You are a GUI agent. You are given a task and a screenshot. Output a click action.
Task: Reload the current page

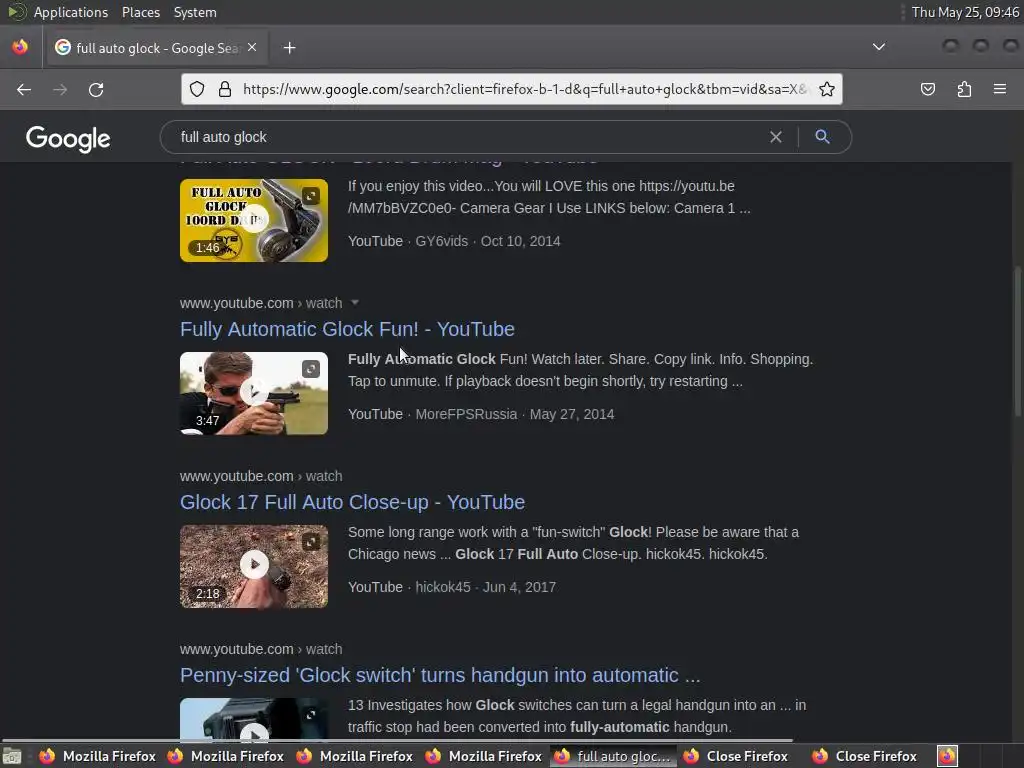[x=96, y=89]
